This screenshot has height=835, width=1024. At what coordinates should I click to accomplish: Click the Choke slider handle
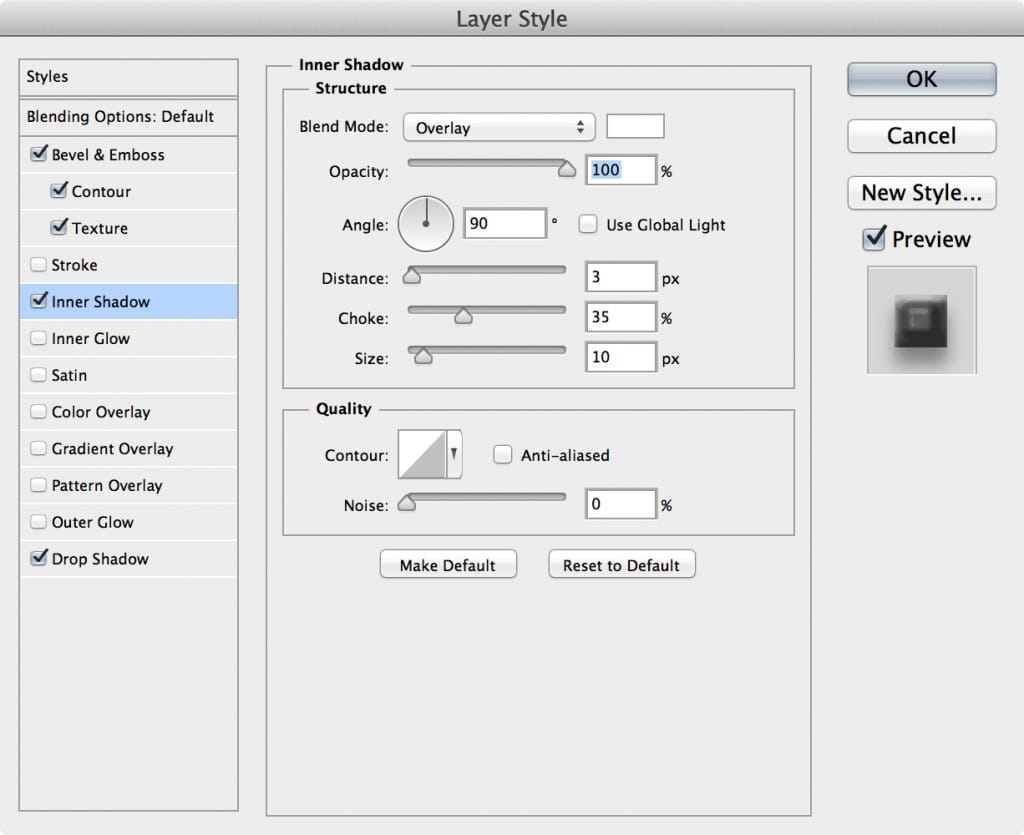[x=463, y=317]
